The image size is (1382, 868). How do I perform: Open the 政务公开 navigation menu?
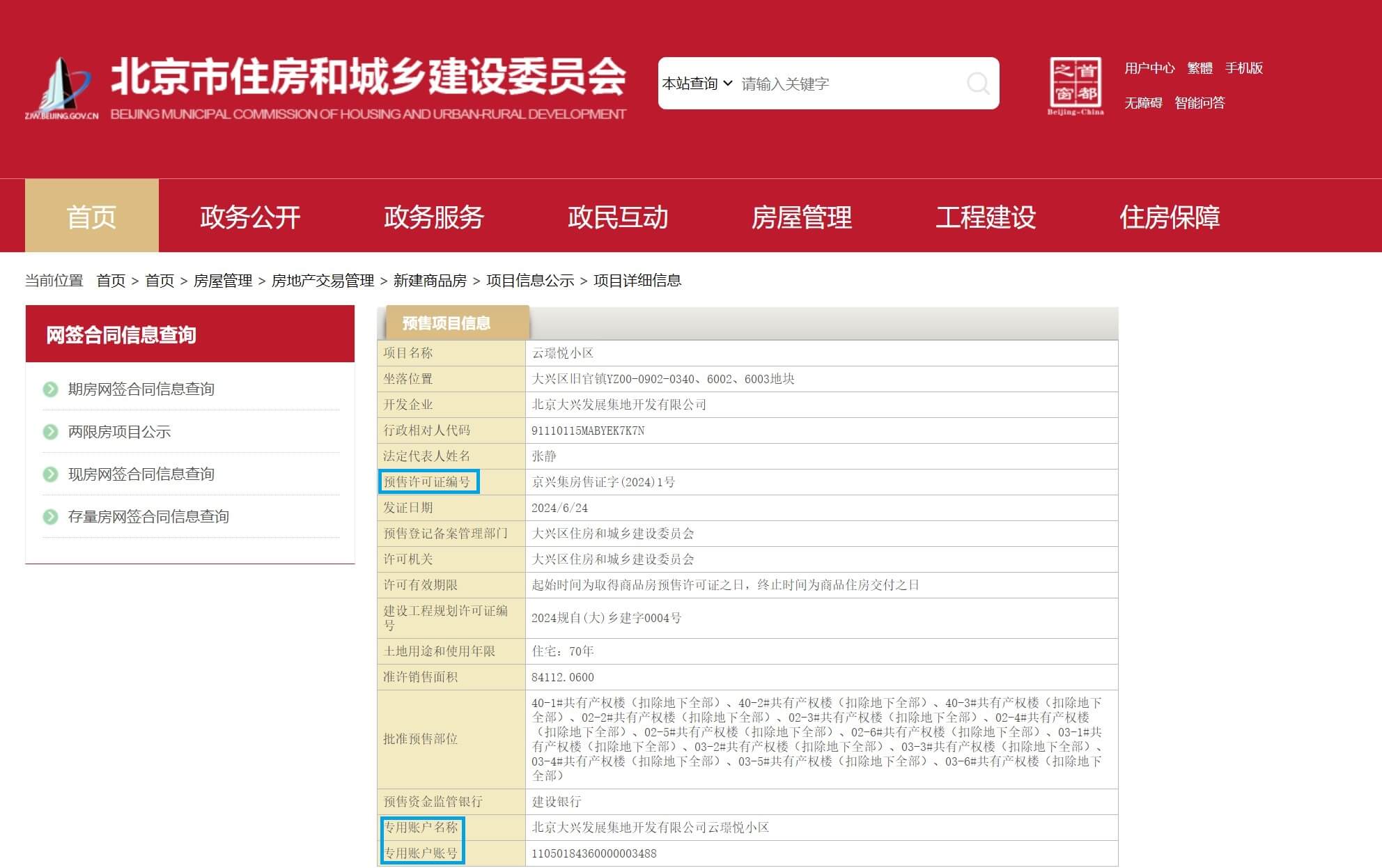pyautogui.click(x=250, y=217)
